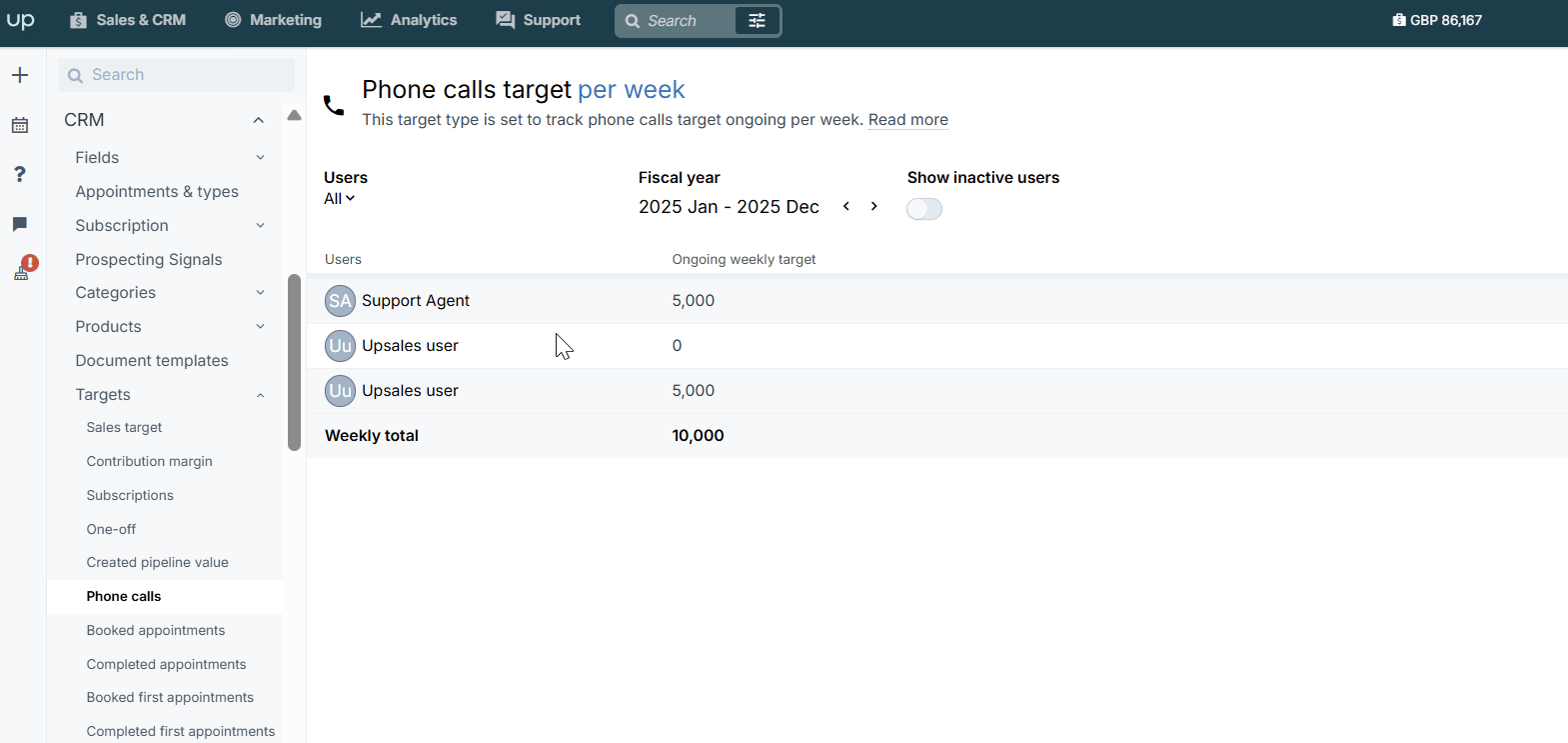Viewport: 1568px width, 743px height.
Task: Open the Users All dropdown
Action: coord(340,199)
